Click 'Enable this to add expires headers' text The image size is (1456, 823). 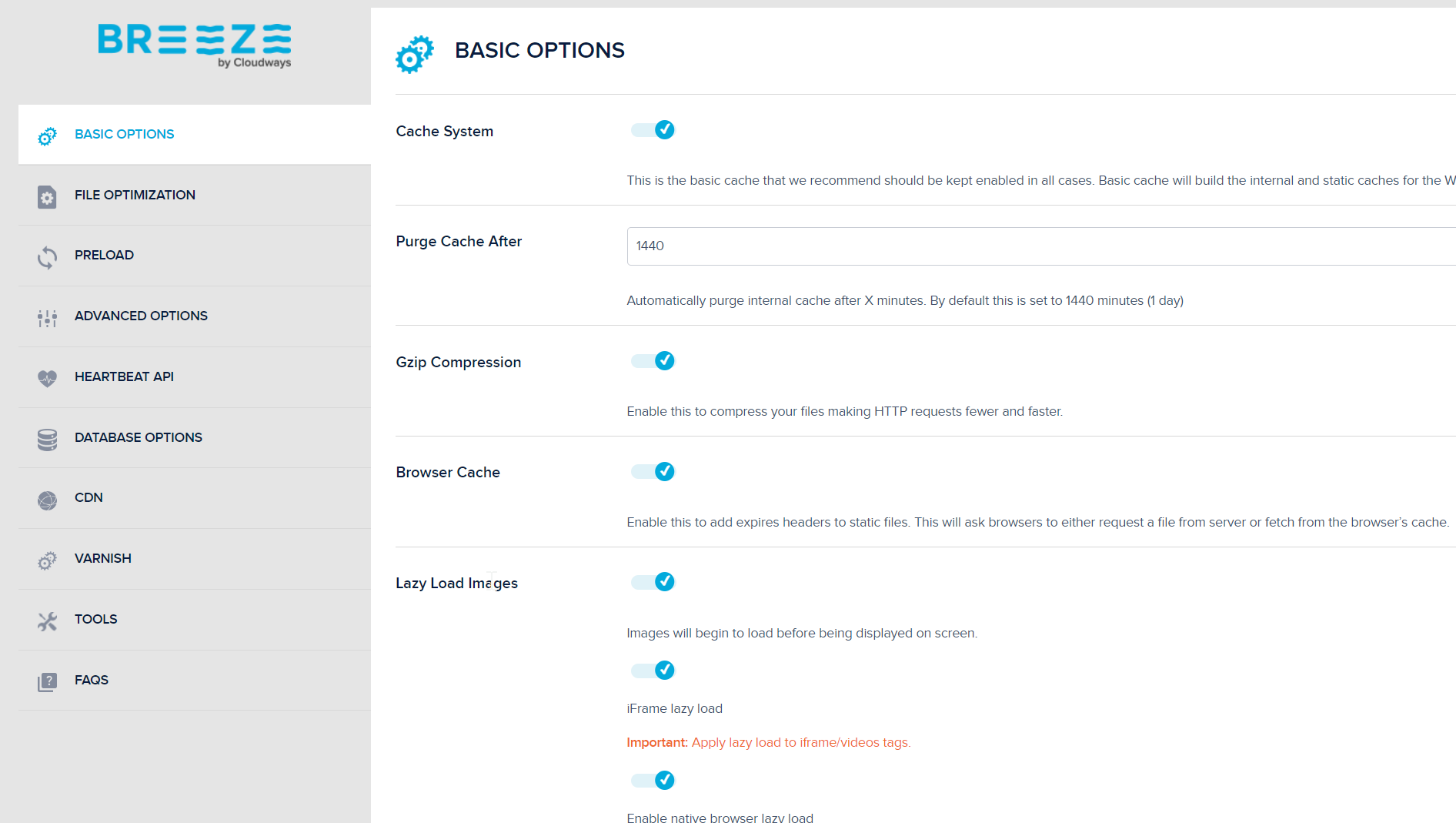1038,523
